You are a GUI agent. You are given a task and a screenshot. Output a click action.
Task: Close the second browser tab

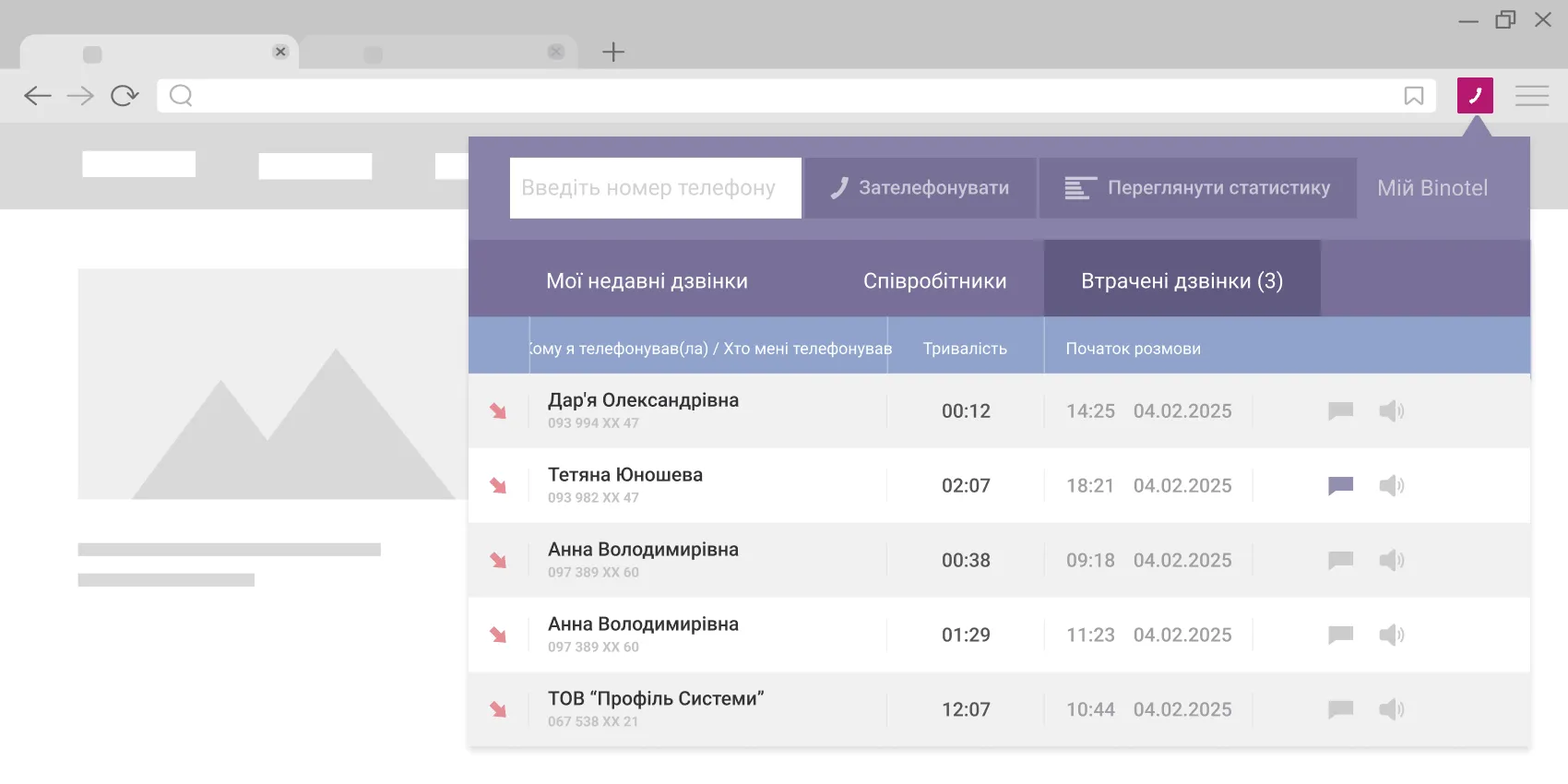tap(556, 52)
